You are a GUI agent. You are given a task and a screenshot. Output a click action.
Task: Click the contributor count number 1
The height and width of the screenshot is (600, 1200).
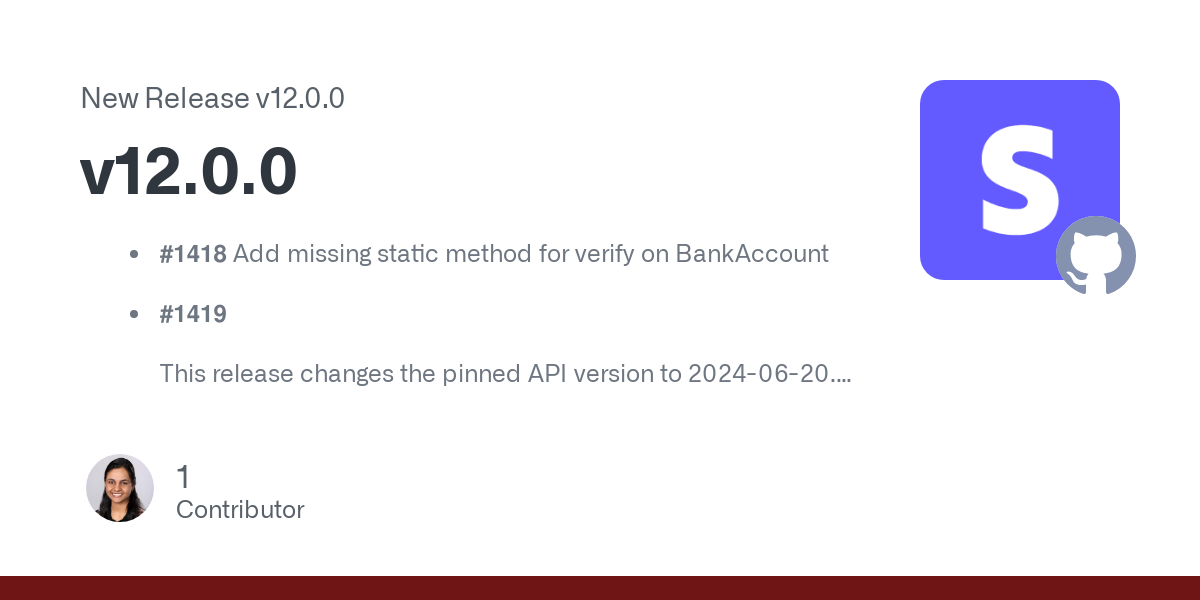182,477
